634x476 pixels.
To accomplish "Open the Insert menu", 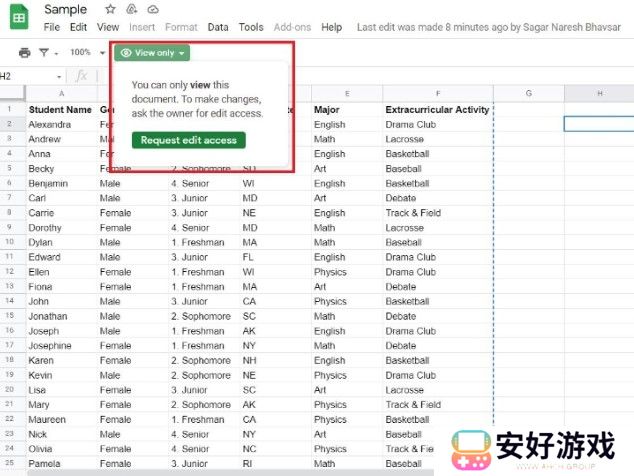I will coord(142,27).
